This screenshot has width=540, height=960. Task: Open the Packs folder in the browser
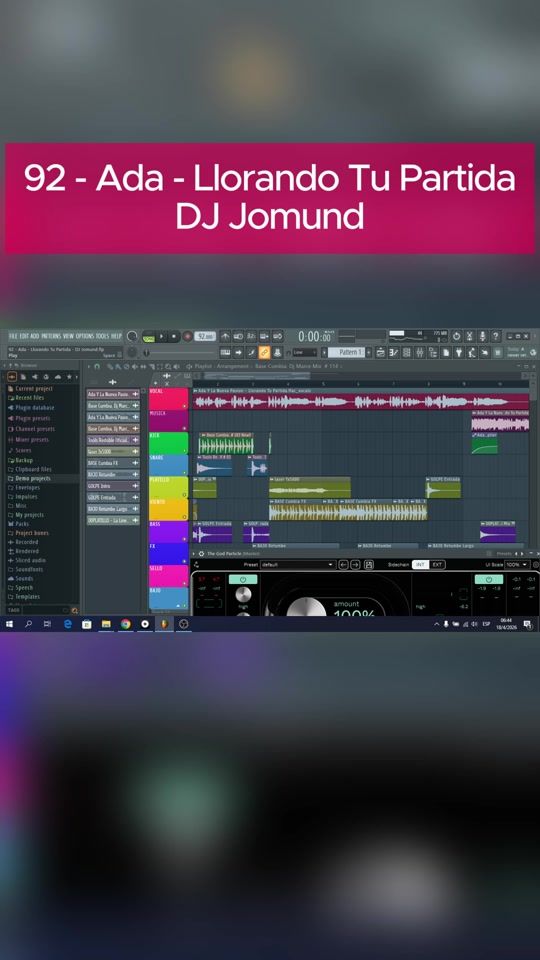(x=18, y=524)
